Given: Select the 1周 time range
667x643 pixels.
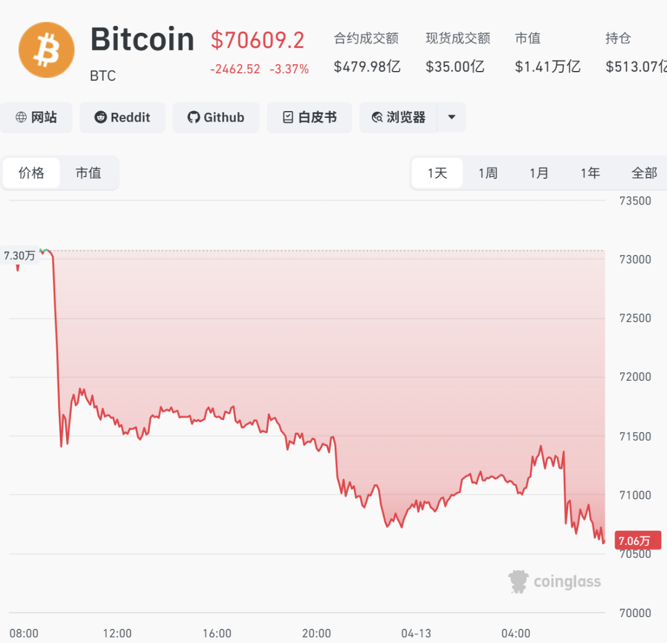Looking at the screenshot, I should pyautogui.click(x=488, y=173).
